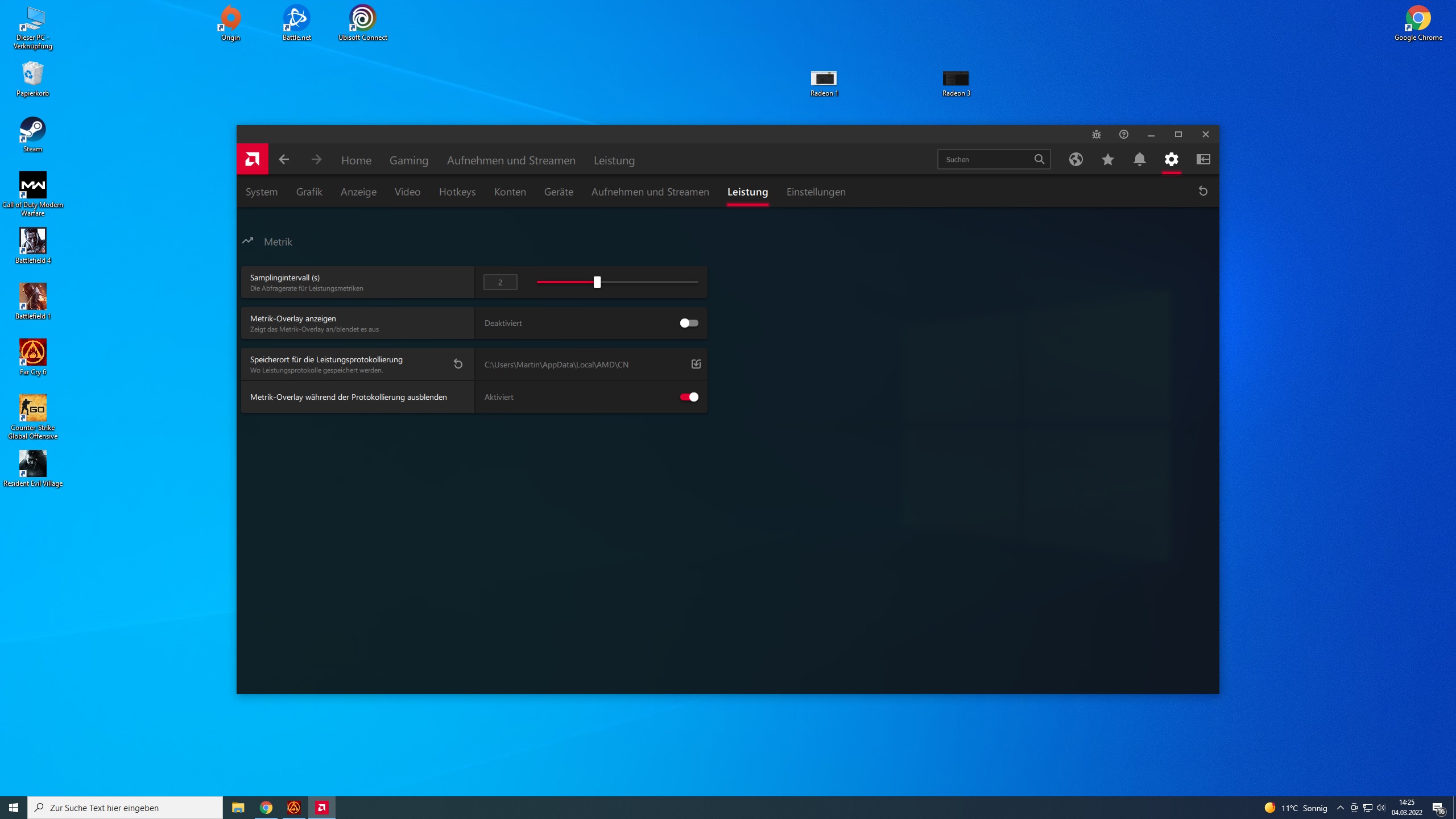
Task: Click the Samplingintervall slider track
Action: click(648, 282)
